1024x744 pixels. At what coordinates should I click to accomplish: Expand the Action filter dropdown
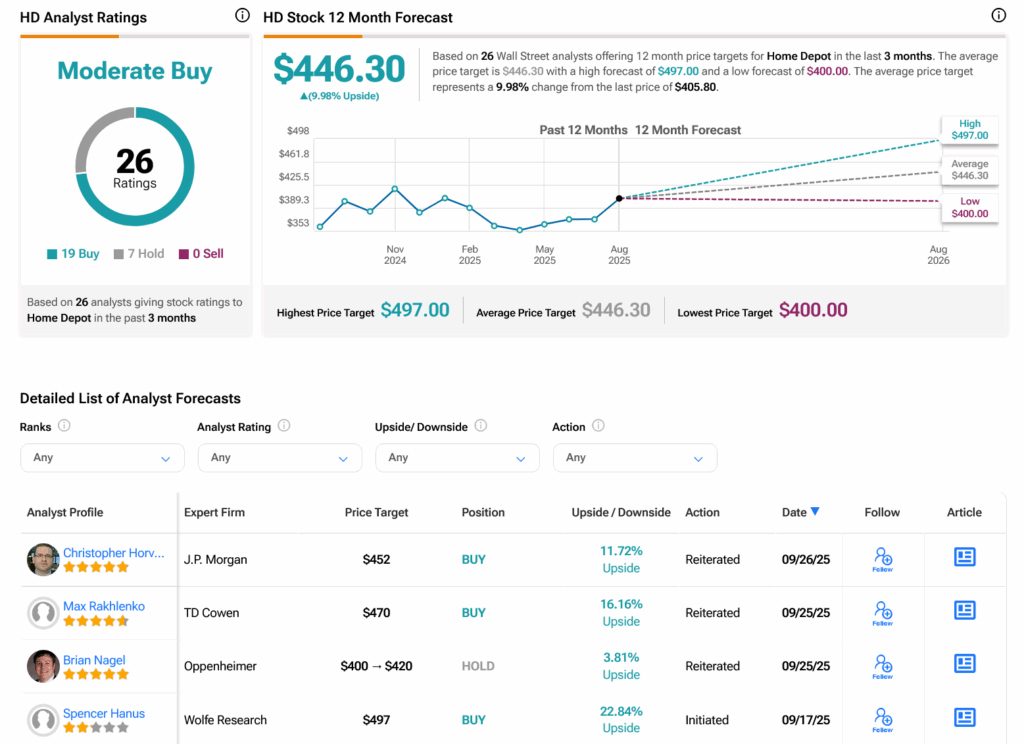[634, 458]
